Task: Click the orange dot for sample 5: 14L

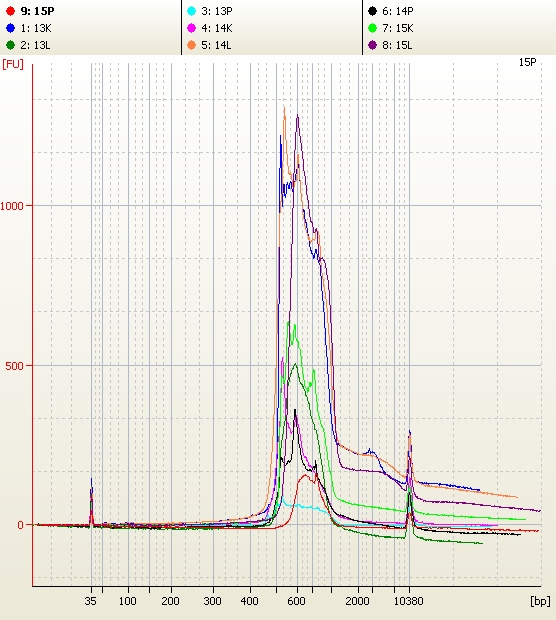Action: point(191,45)
